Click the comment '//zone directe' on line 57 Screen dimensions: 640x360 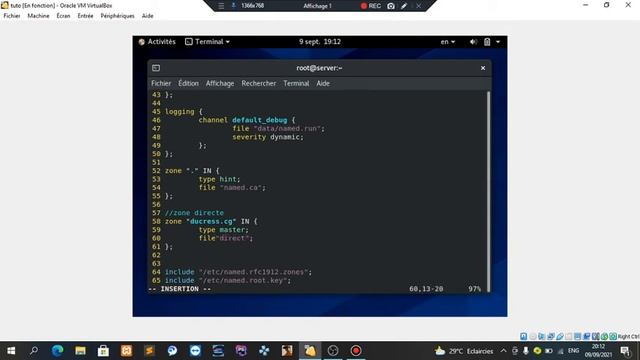pyautogui.click(x=194, y=213)
